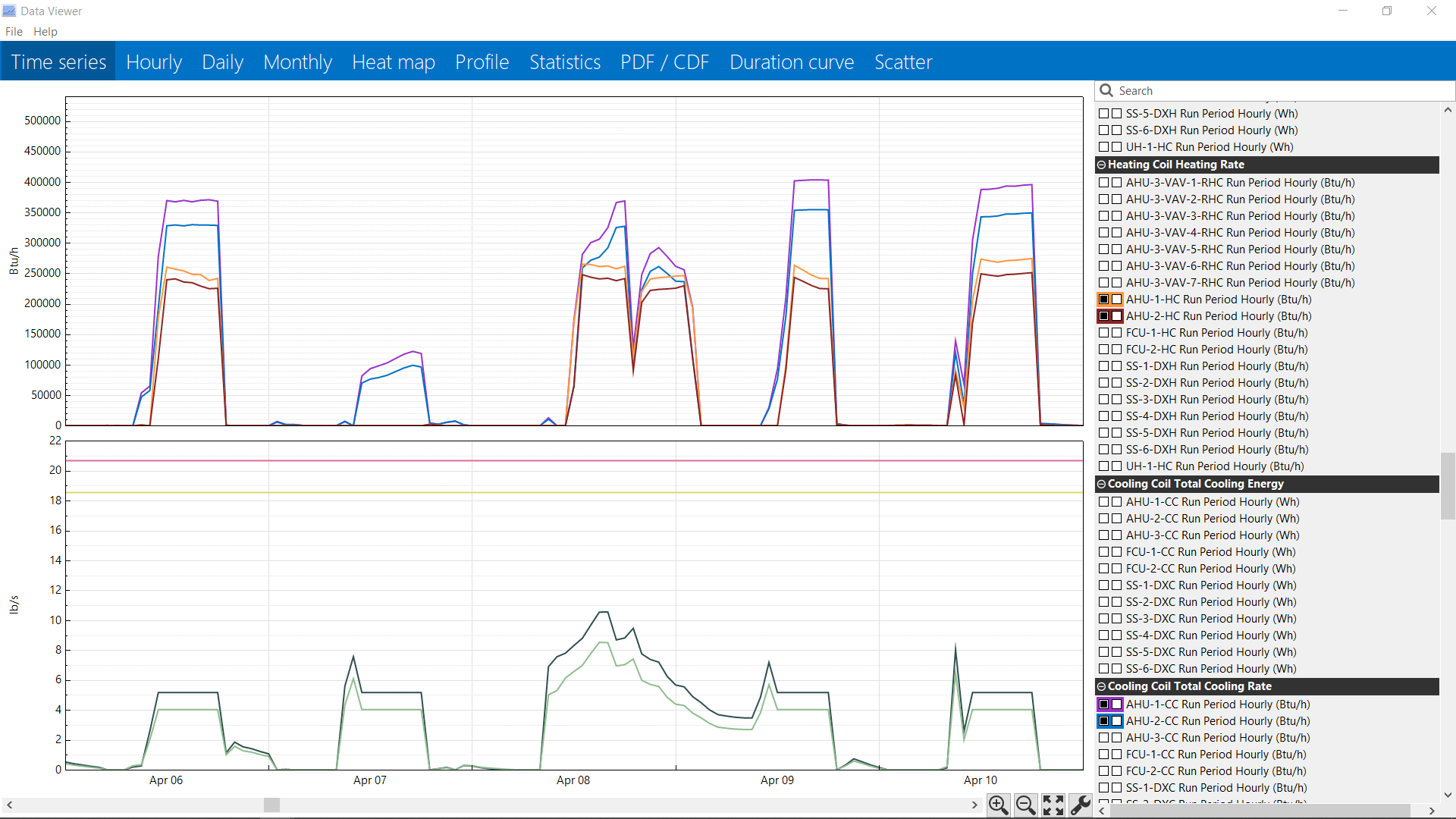Image resolution: width=1456 pixels, height=819 pixels.
Task: Check second checkbox of AHU-3-CC (Wh)
Action: 1116,535
